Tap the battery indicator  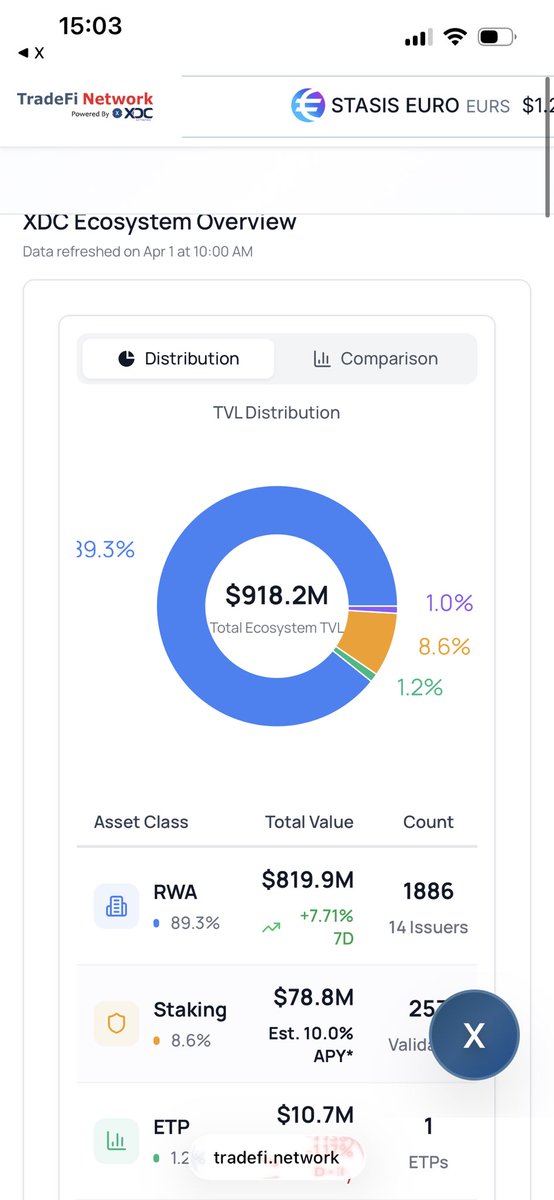[x=497, y=37]
